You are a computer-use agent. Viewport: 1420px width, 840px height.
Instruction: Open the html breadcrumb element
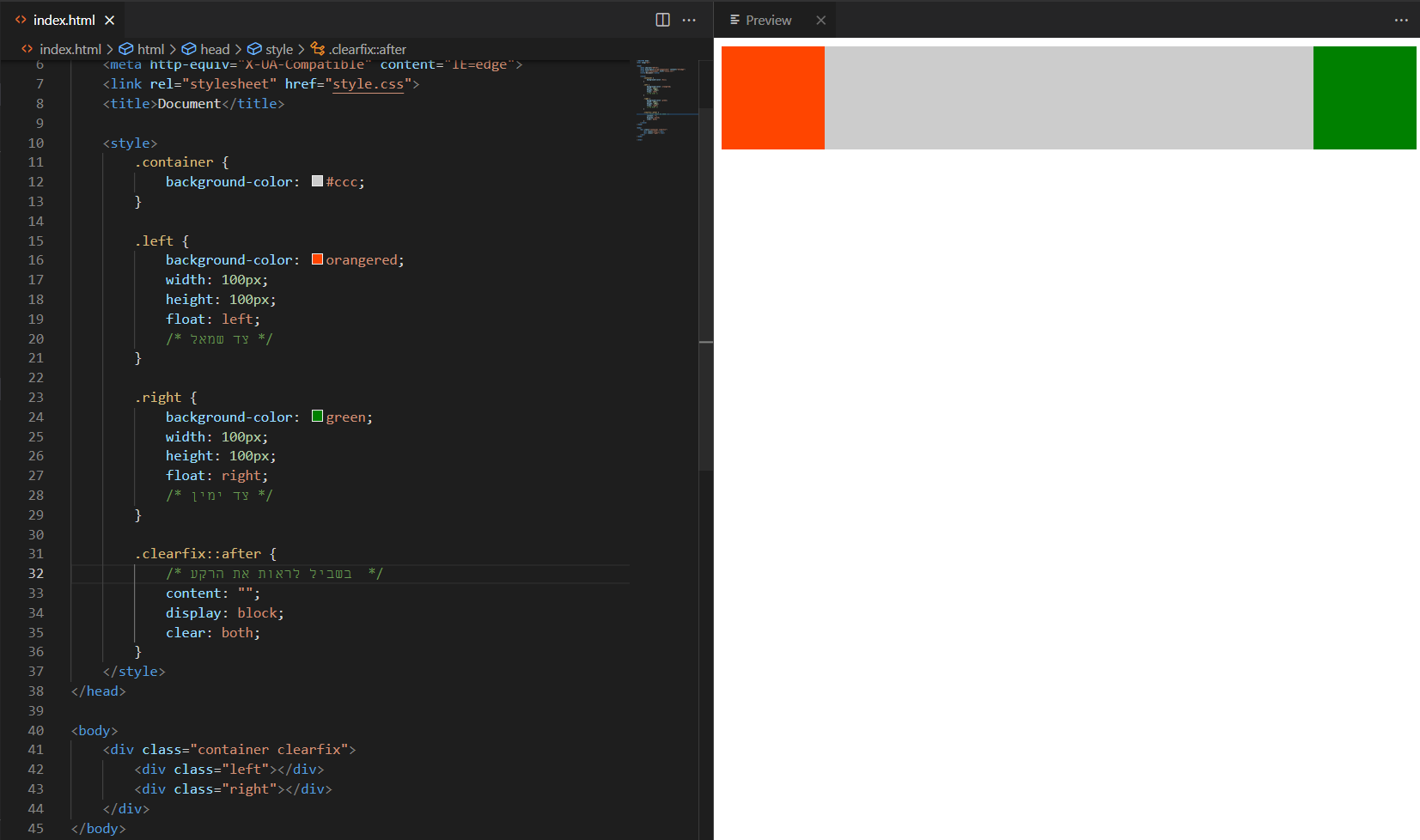[150, 50]
